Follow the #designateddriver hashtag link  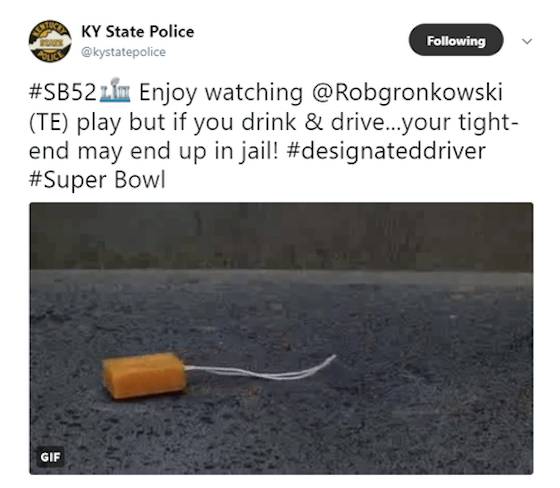[386, 151]
